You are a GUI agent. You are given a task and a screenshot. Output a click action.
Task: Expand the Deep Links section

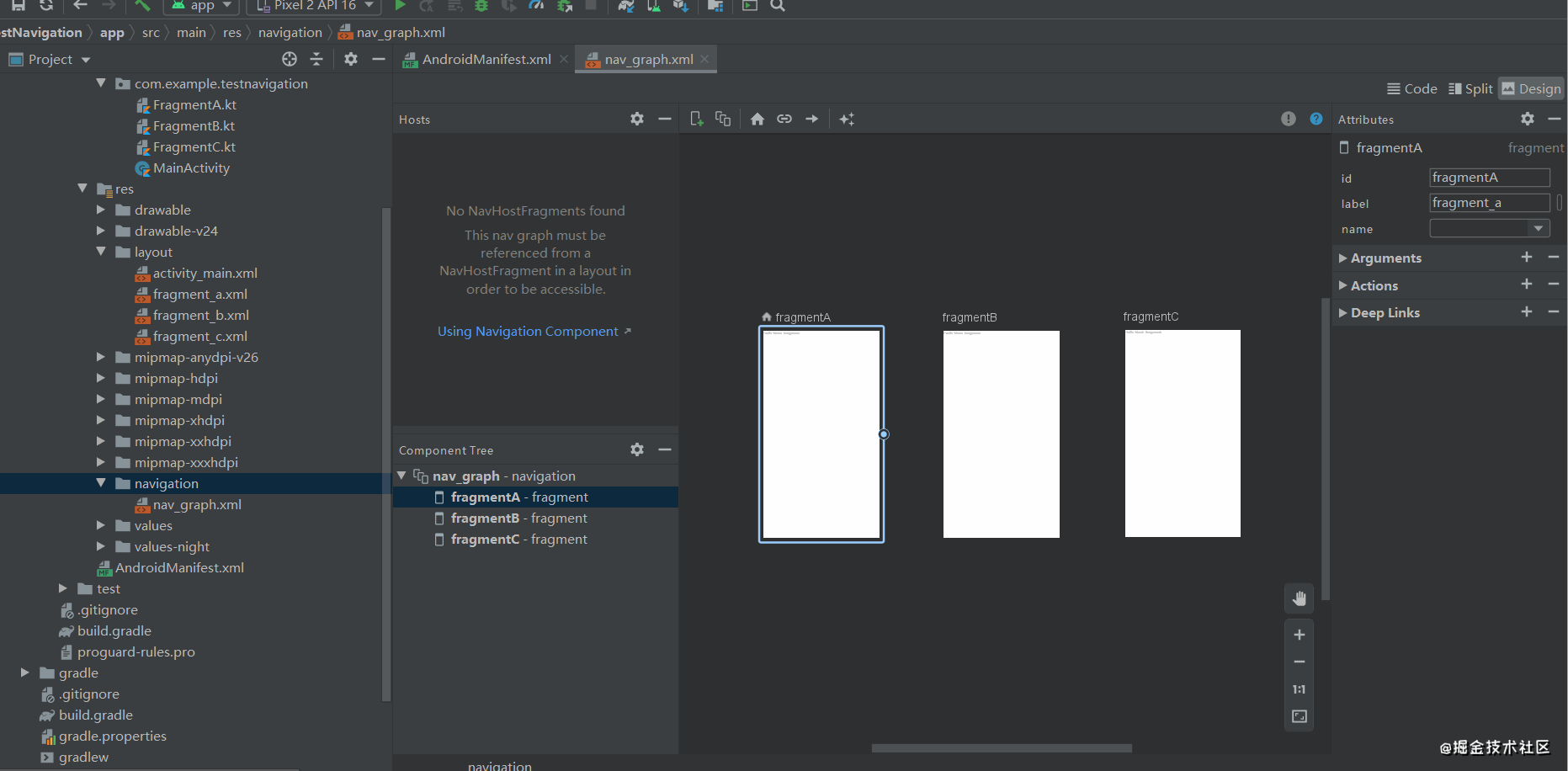click(x=1343, y=312)
